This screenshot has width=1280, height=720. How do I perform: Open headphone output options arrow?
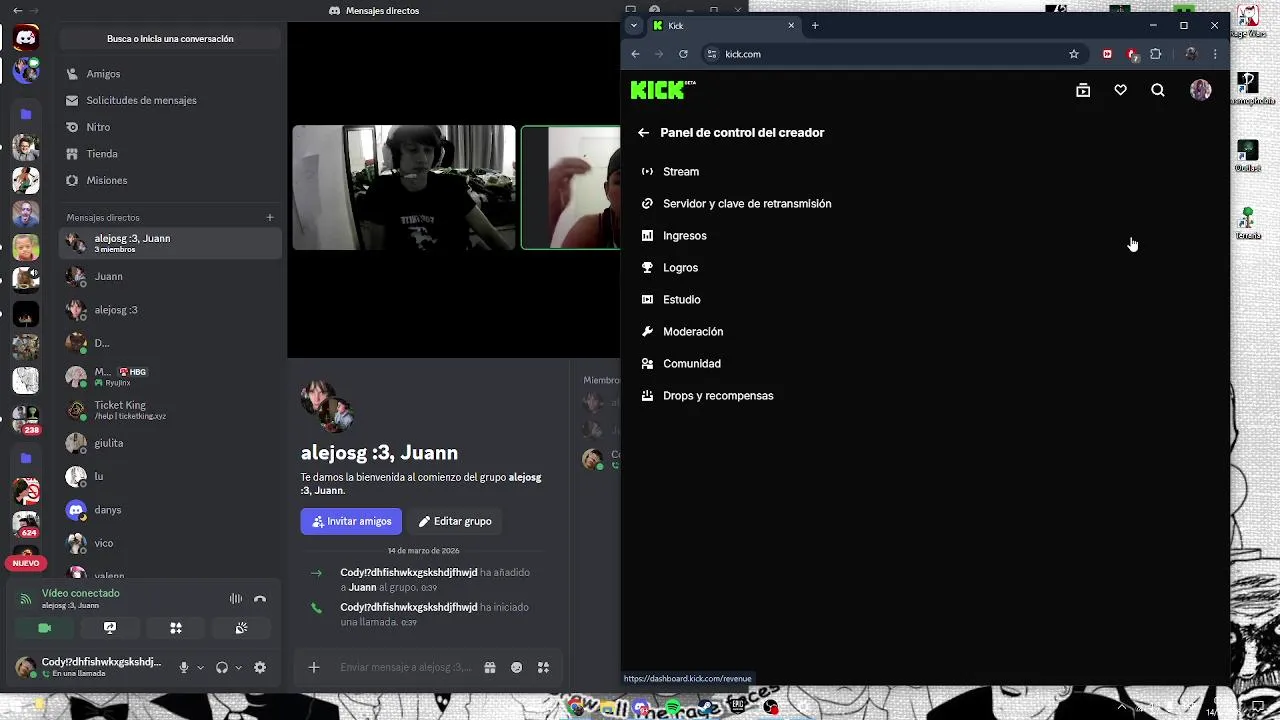(238, 668)
